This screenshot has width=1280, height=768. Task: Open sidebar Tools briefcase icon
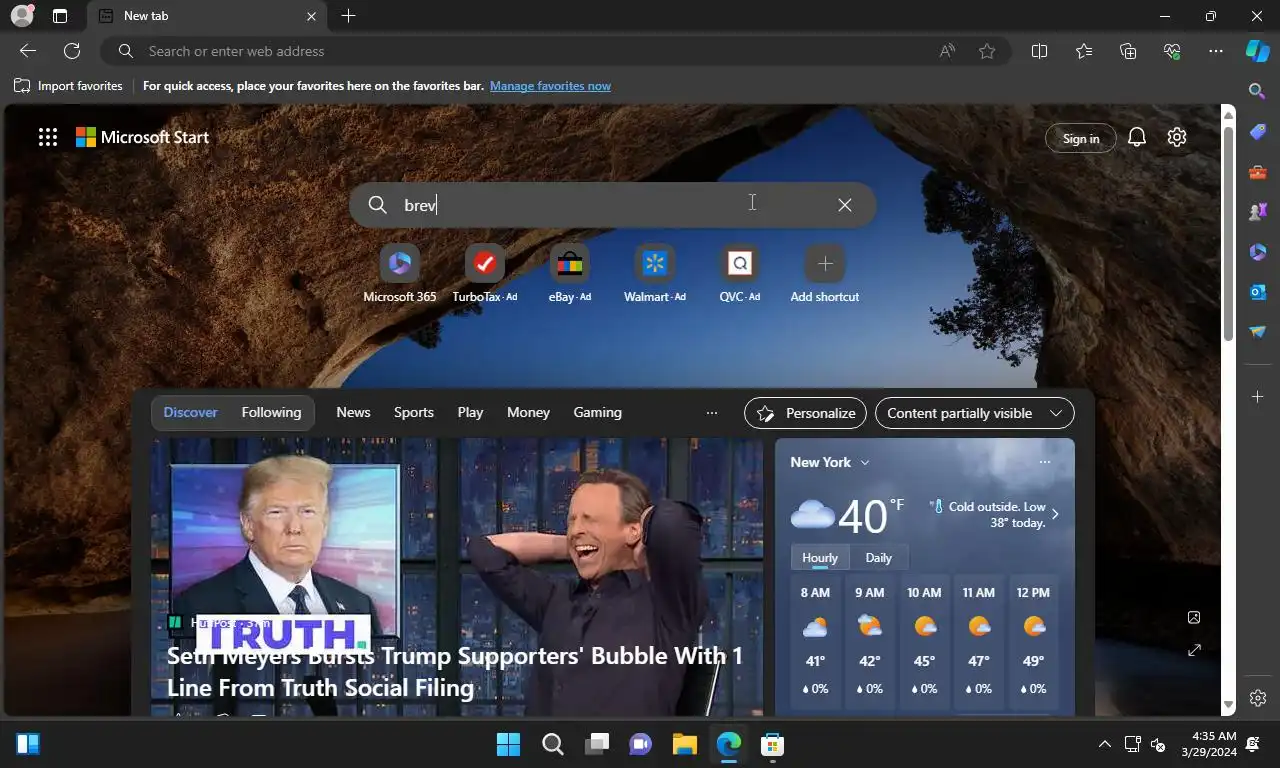click(x=1258, y=172)
